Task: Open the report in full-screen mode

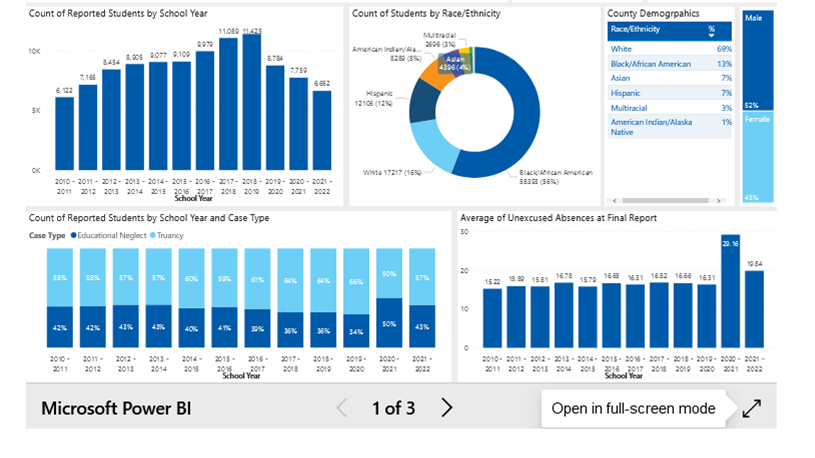Action: (750, 408)
